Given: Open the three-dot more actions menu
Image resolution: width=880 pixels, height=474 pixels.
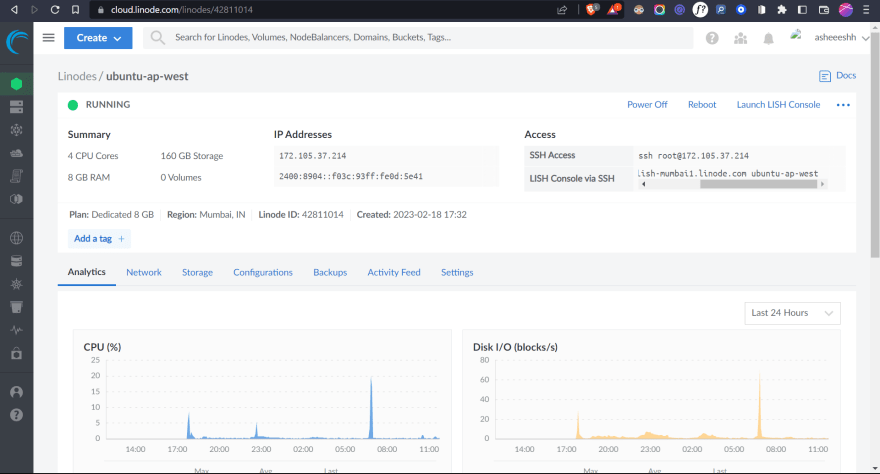Looking at the screenshot, I should pos(843,105).
